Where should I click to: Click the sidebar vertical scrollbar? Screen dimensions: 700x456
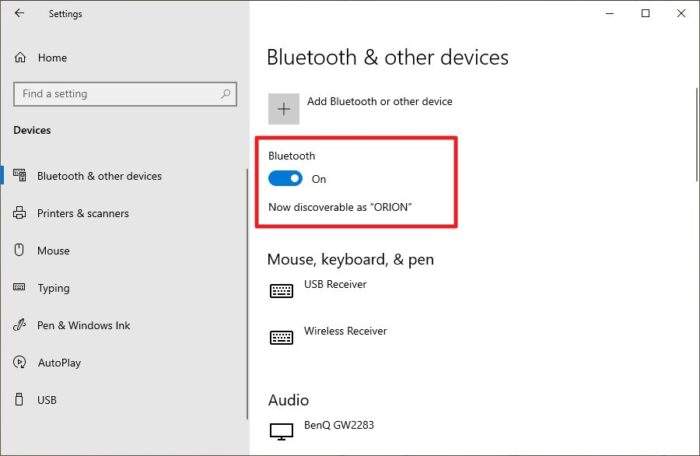(247, 294)
